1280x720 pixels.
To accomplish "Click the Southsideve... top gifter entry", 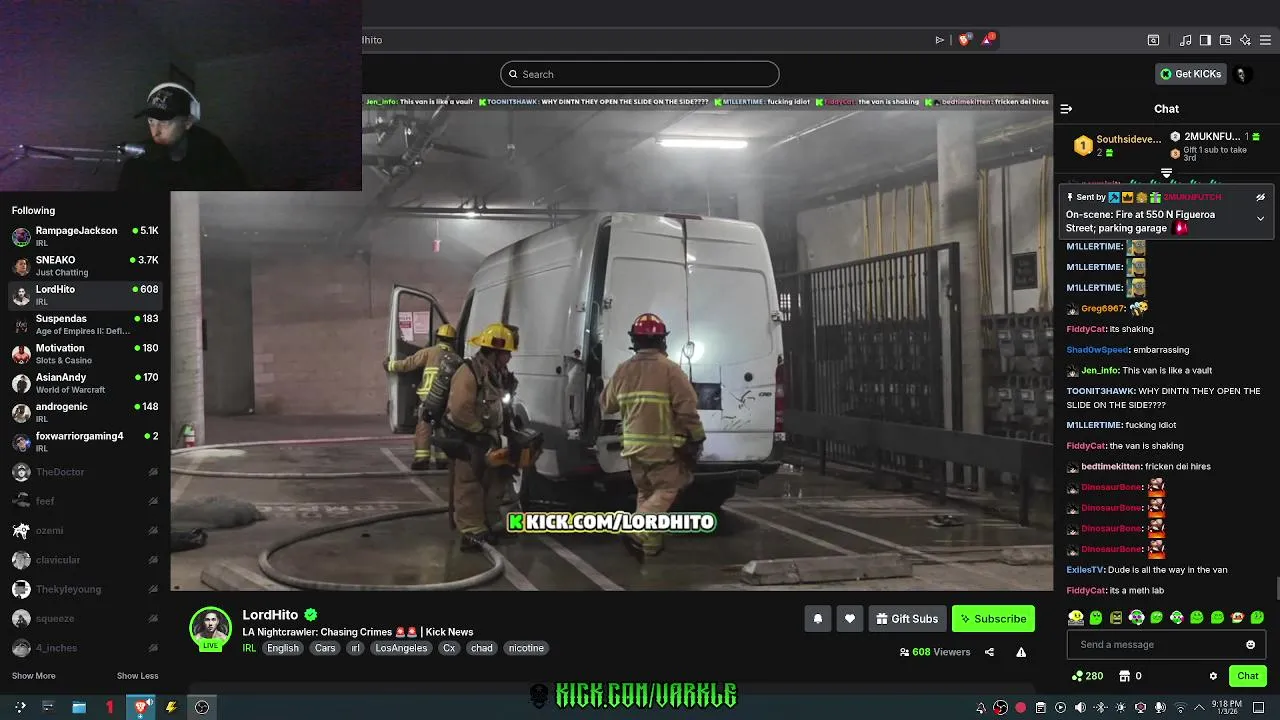I will click(1117, 146).
